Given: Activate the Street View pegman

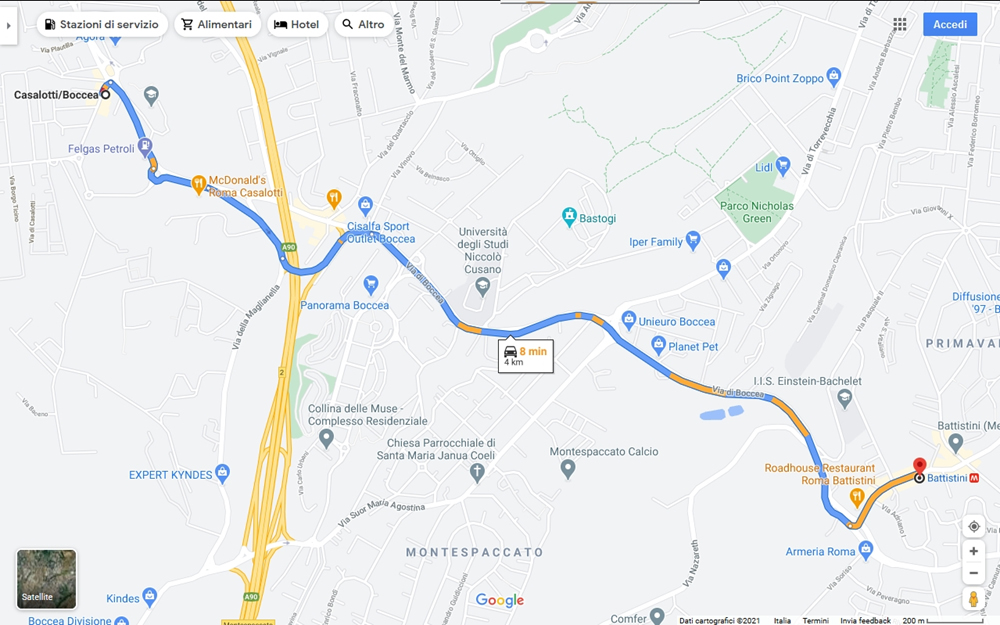Looking at the screenshot, I should tap(974, 599).
